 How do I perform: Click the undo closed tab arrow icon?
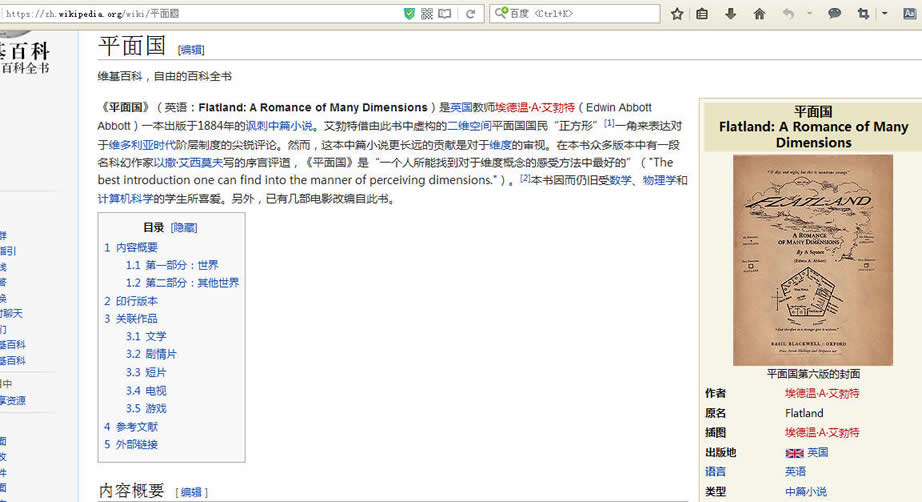tap(788, 14)
